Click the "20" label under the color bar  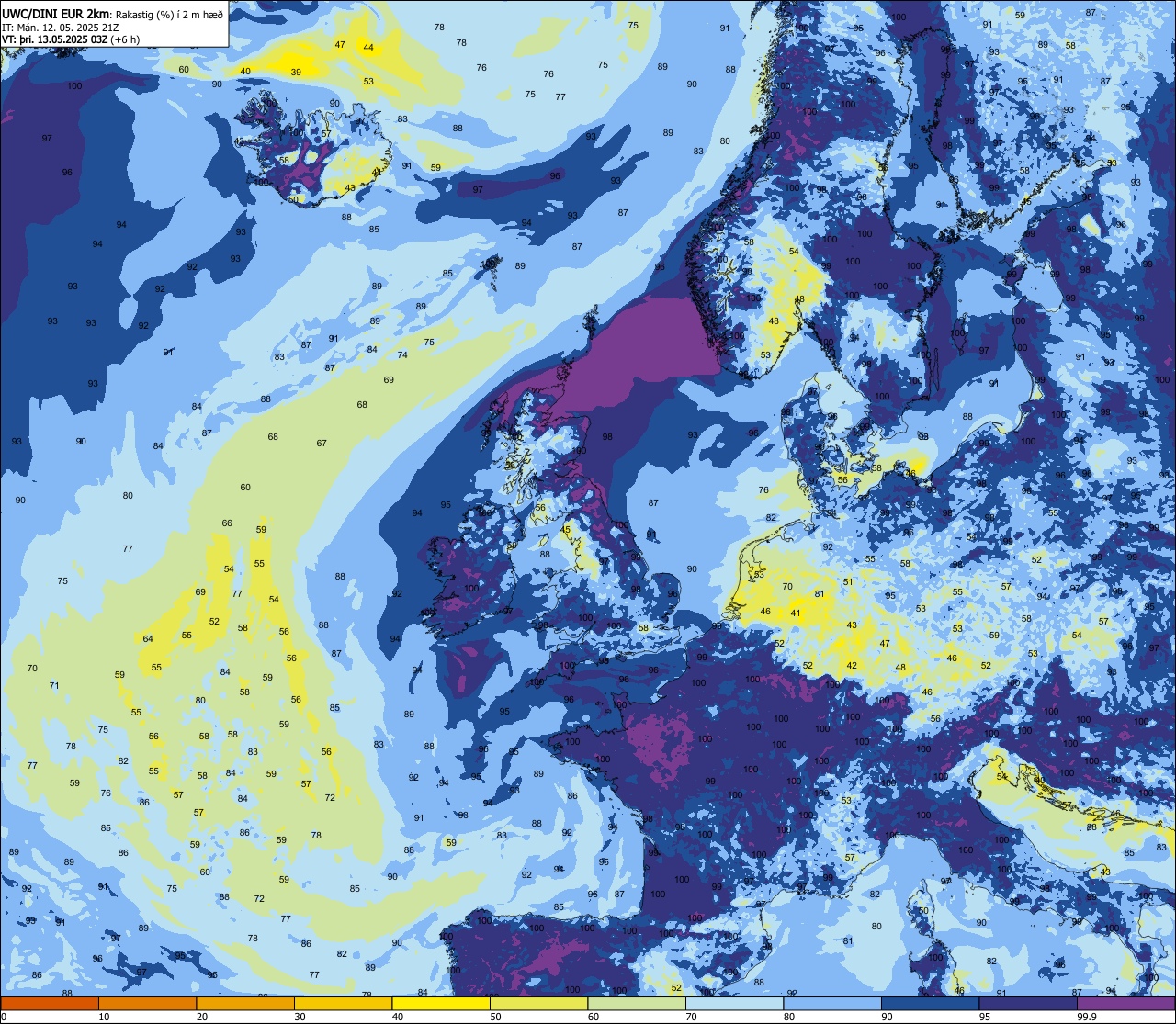coord(202,1017)
